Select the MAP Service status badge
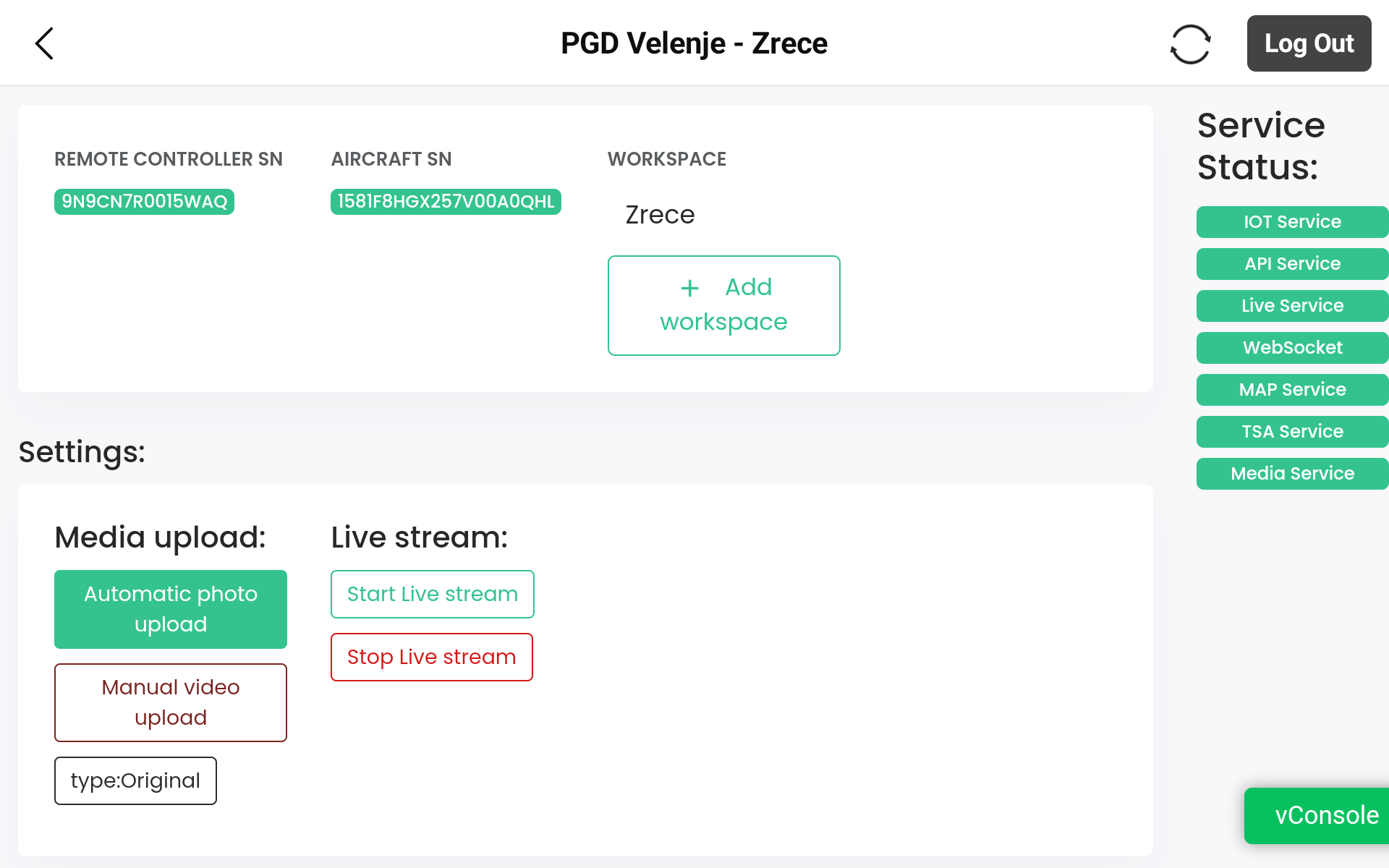This screenshot has width=1389, height=868. coord(1292,390)
